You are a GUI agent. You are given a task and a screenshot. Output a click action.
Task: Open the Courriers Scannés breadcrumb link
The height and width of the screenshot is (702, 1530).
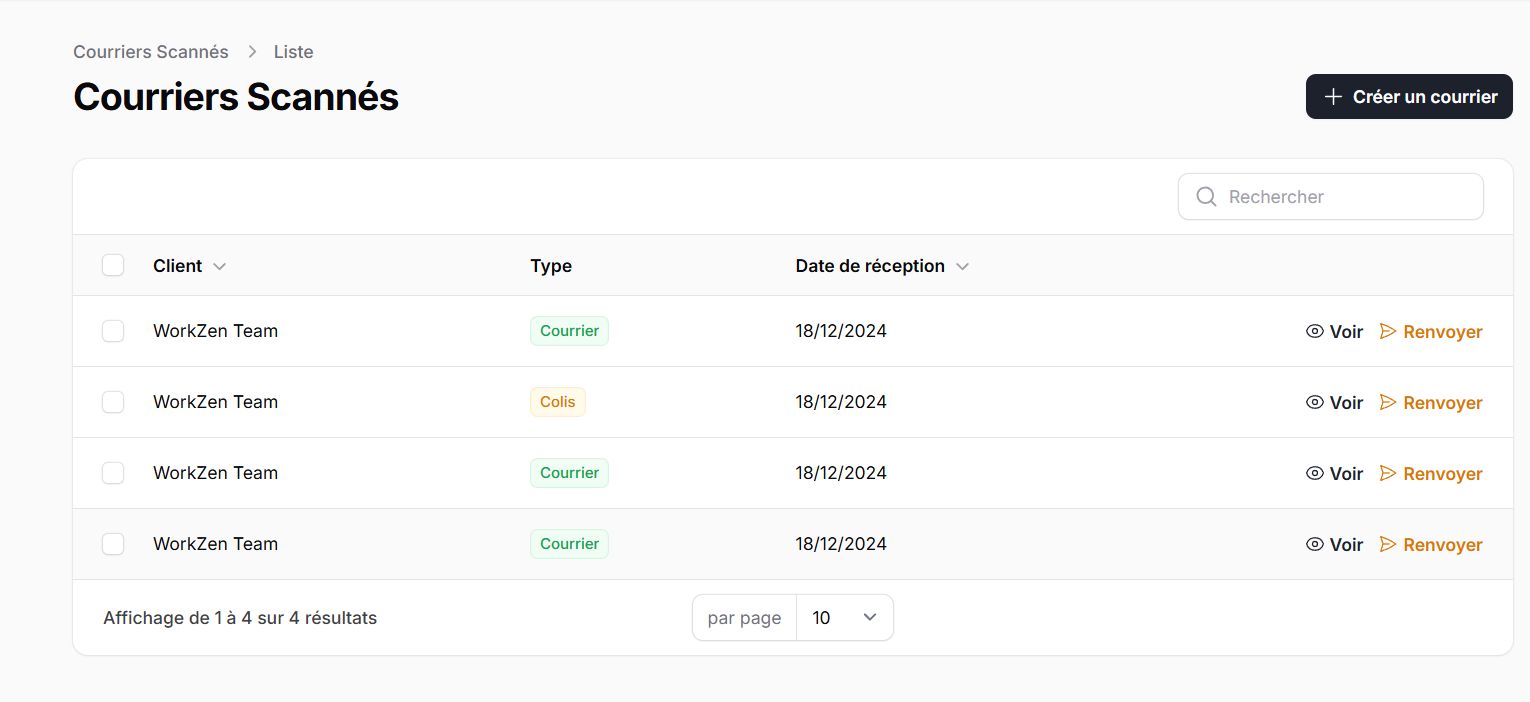pyautogui.click(x=151, y=52)
